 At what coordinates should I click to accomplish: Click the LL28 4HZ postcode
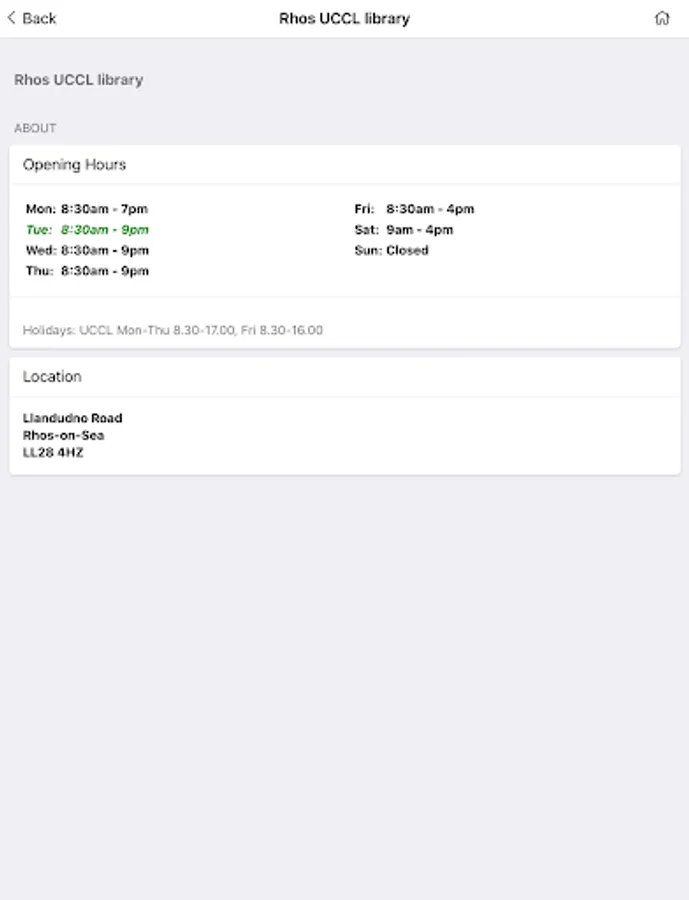tap(53, 453)
